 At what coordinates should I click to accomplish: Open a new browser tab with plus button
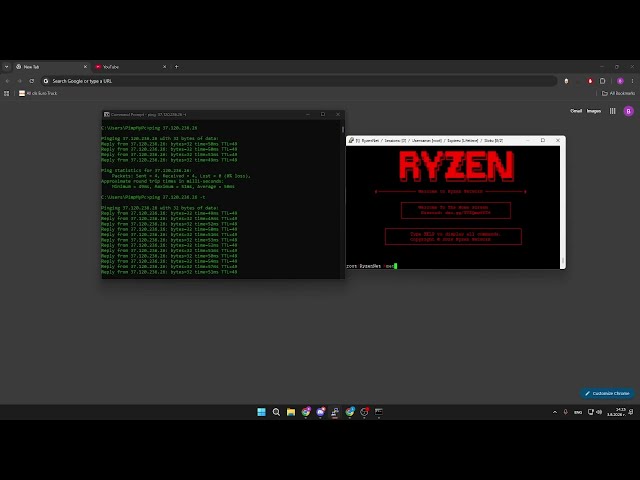176,67
